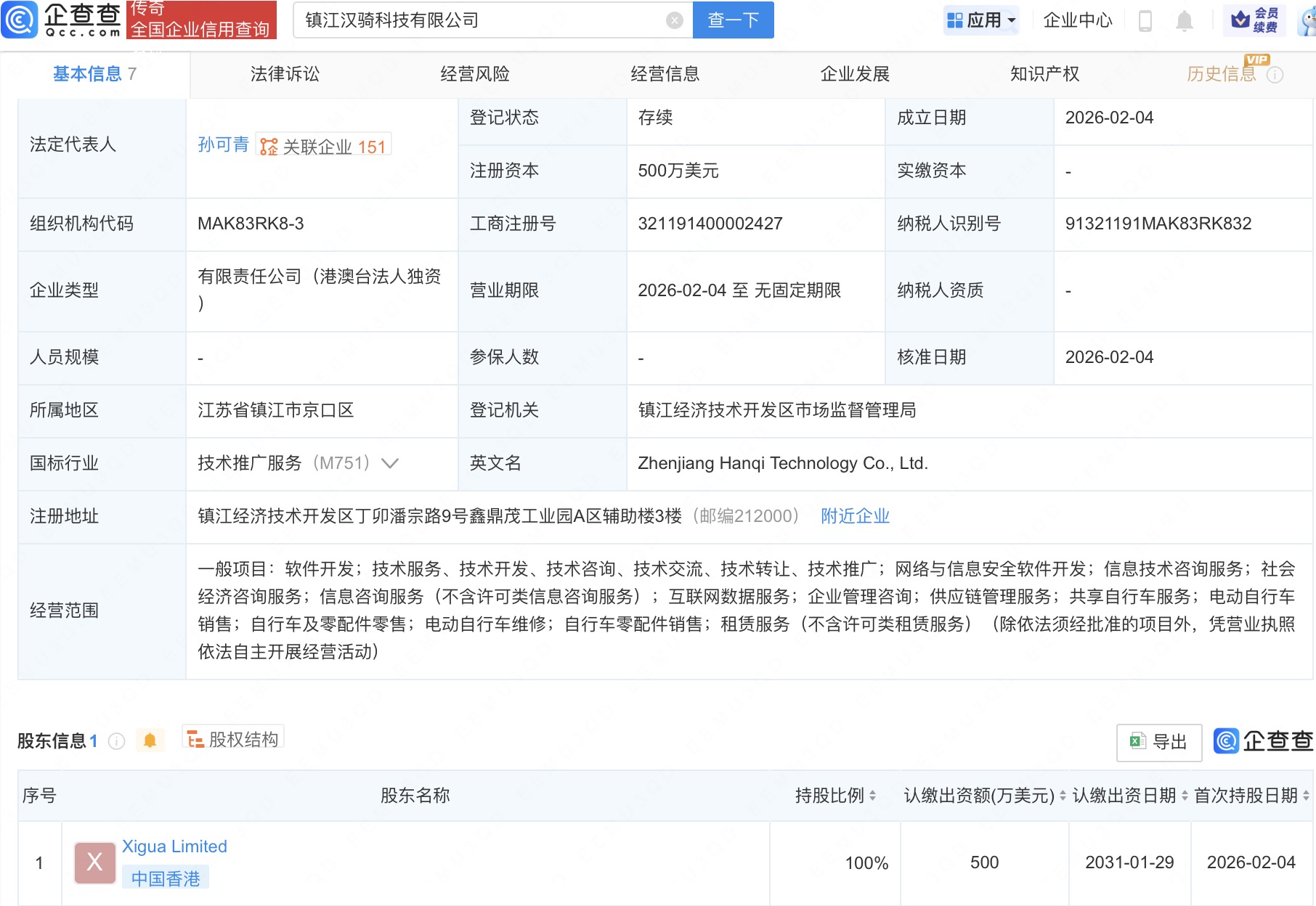Click the info icon beside 股东信息
The image size is (1316, 906).
point(116,741)
